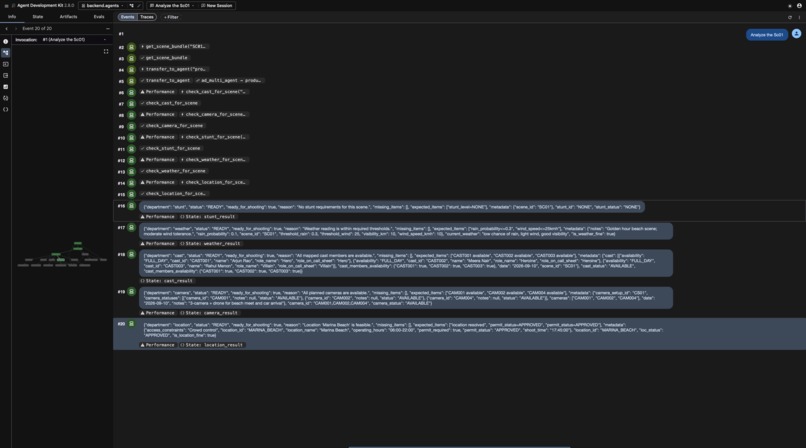Click the curly braces icon in the sidebar
The width and height of the screenshot is (806, 448).
(6, 109)
